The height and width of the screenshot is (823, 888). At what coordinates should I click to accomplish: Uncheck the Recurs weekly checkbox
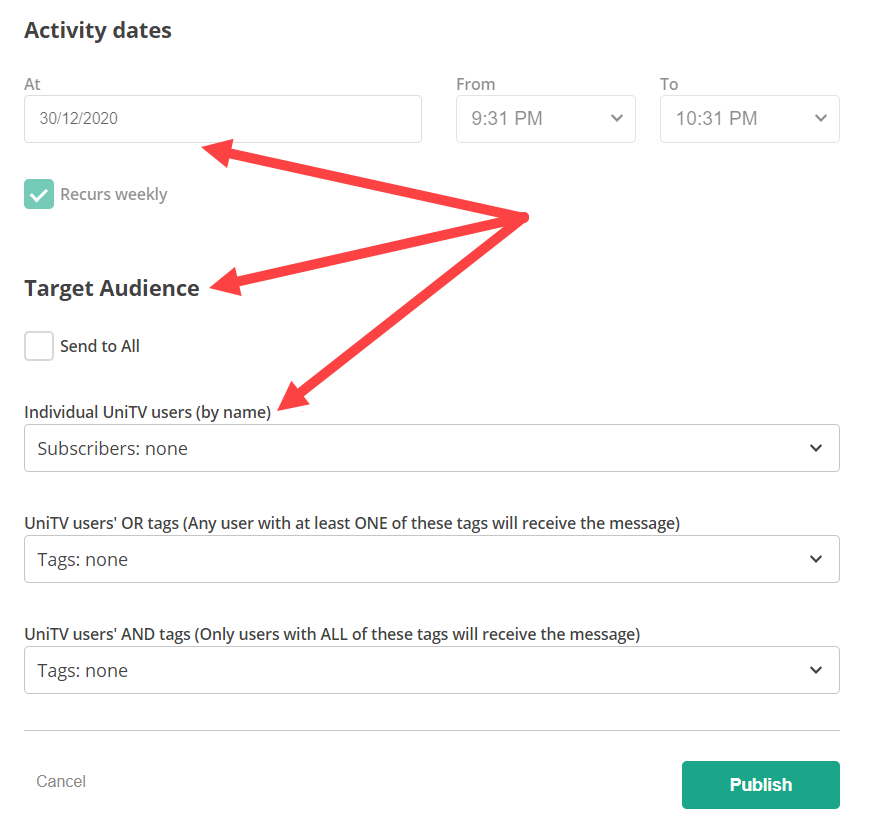pyautogui.click(x=39, y=195)
